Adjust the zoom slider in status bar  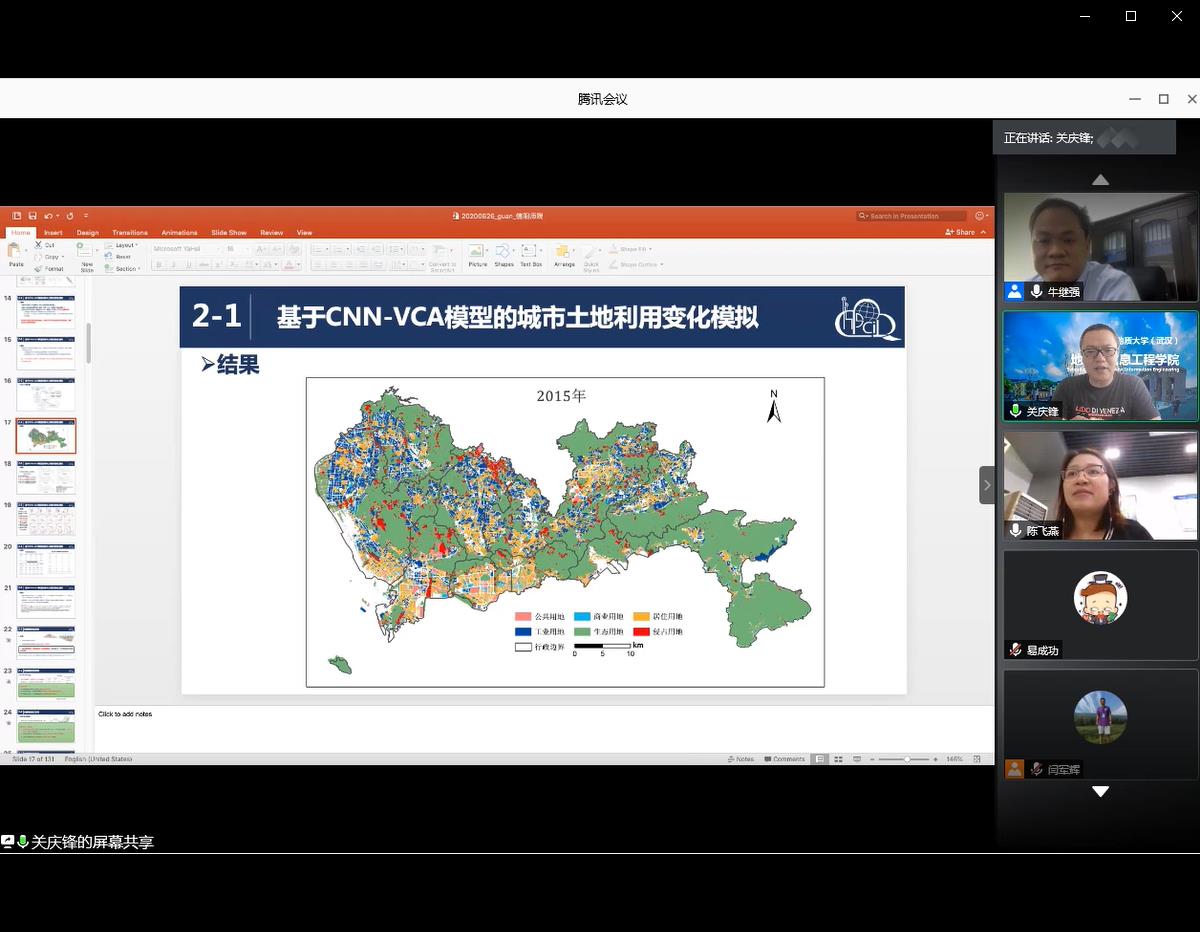(x=907, y=759)
